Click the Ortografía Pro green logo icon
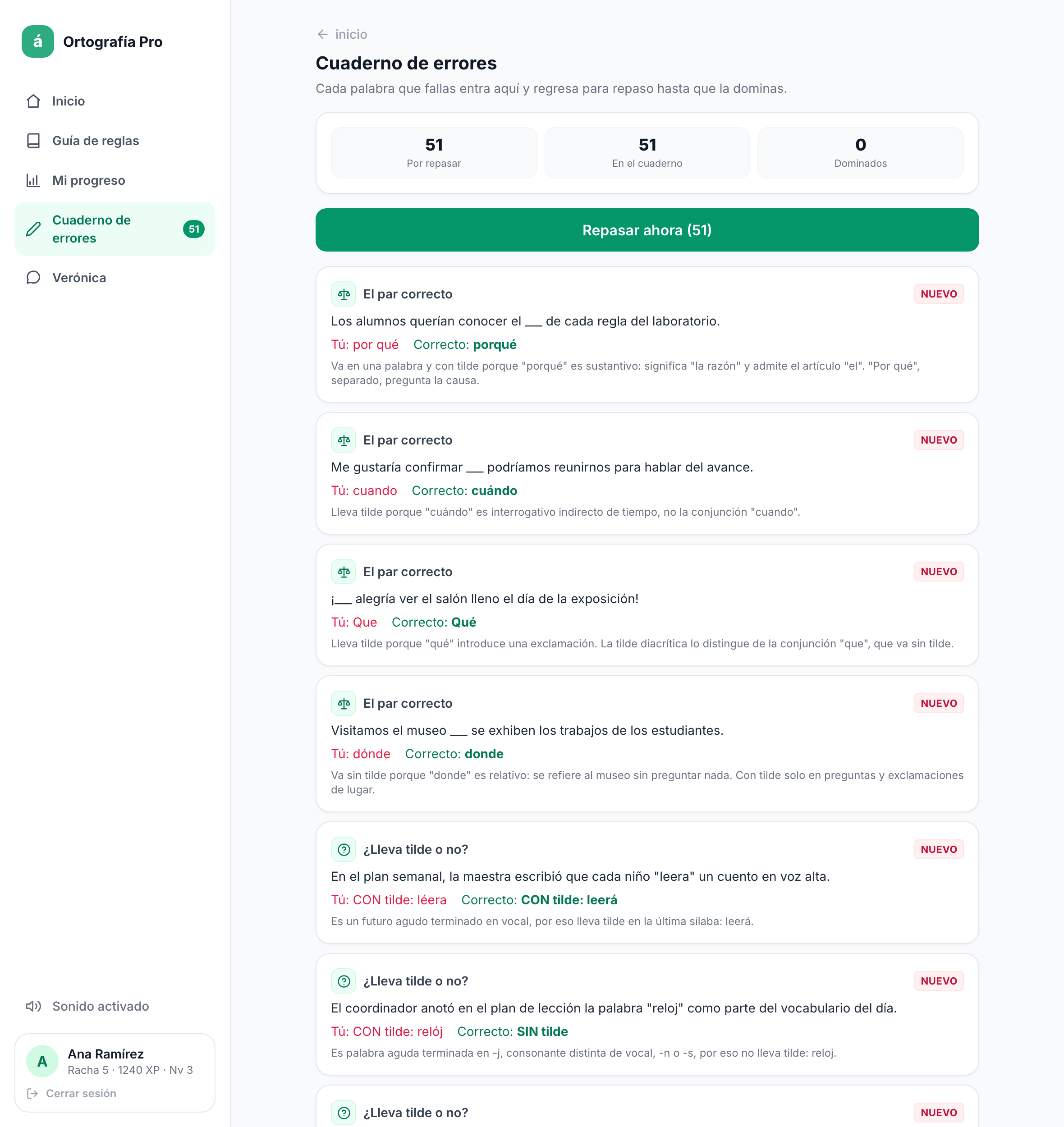 37,41
